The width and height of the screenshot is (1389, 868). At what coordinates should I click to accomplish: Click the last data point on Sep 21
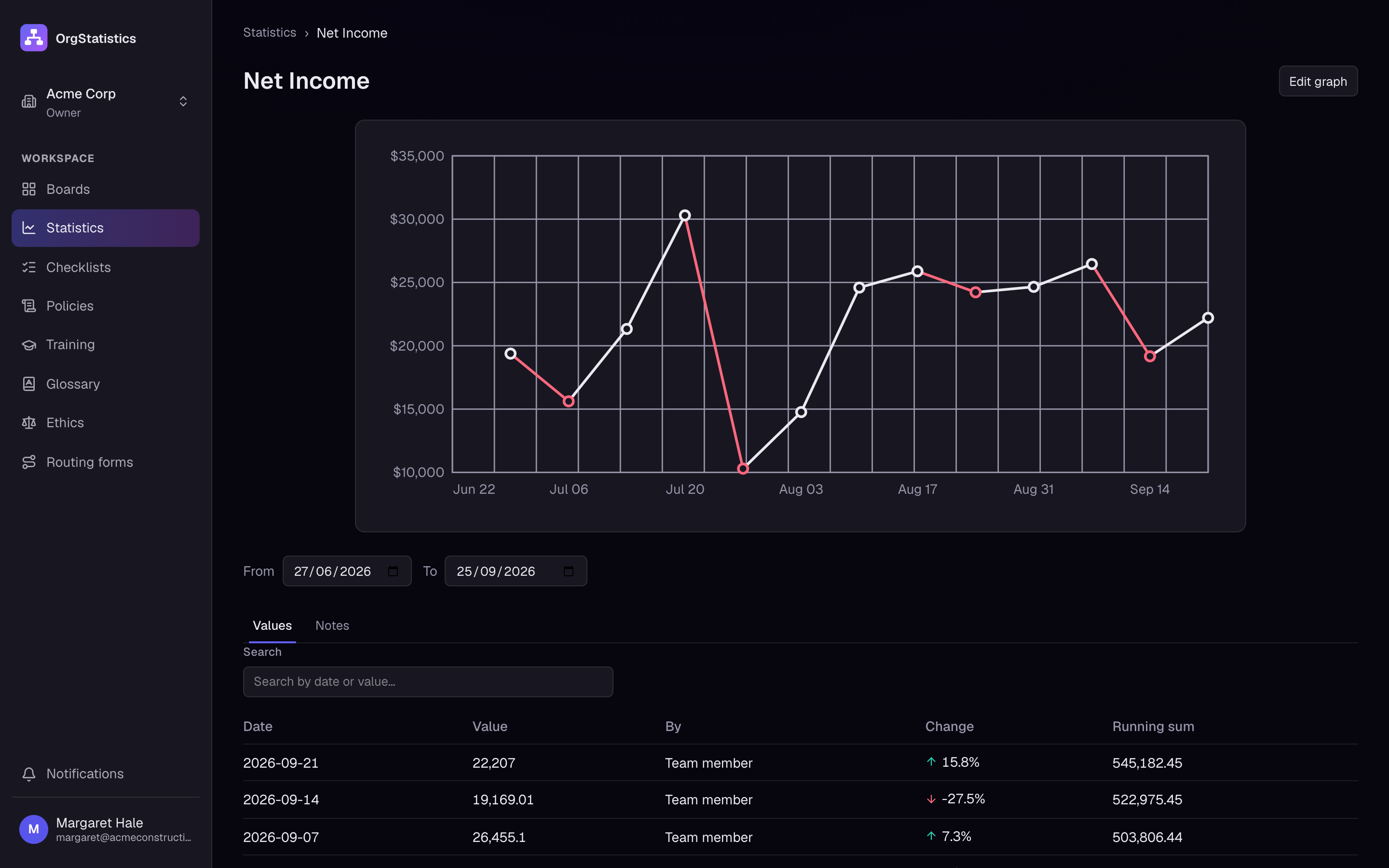point(1208,318)
